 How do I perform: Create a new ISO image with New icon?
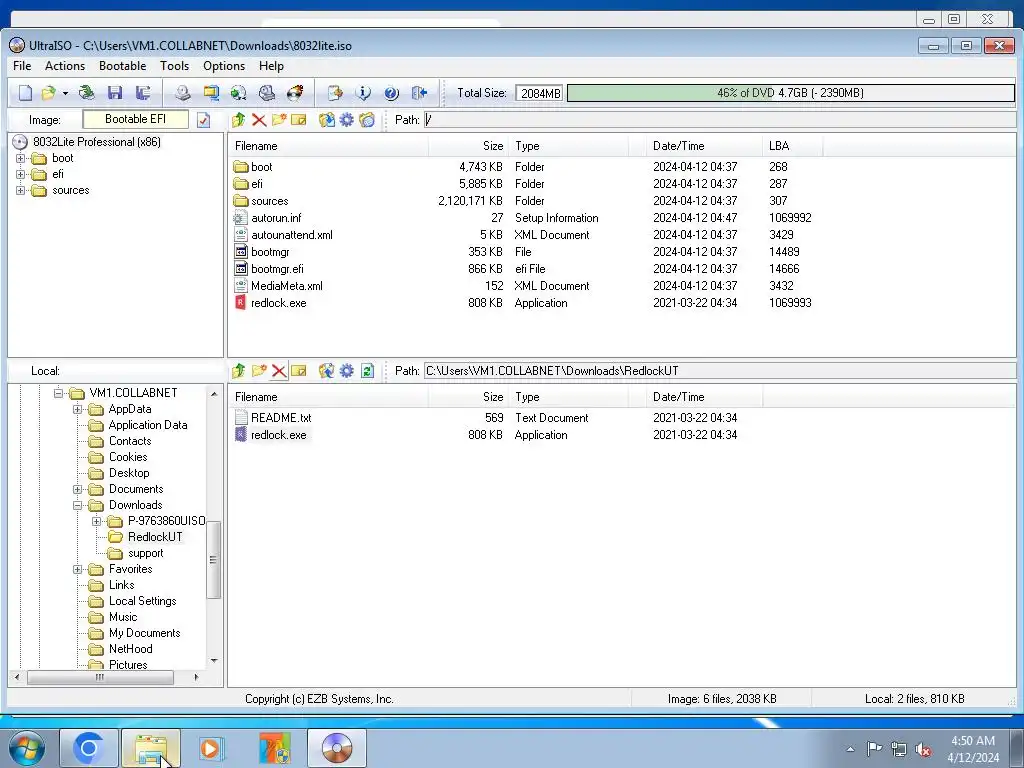tap(25, 93)
